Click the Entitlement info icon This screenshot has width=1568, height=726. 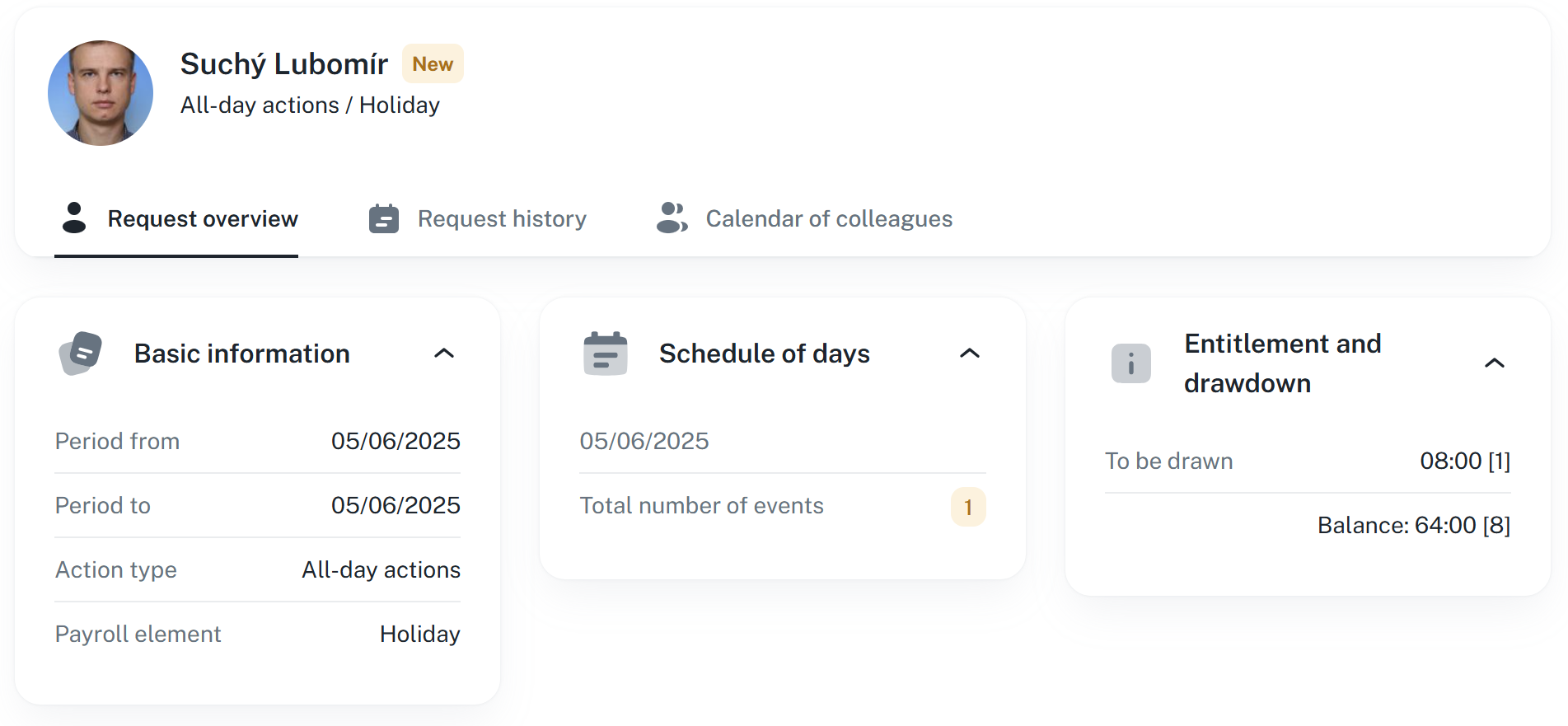click(x=1130, y=363)
